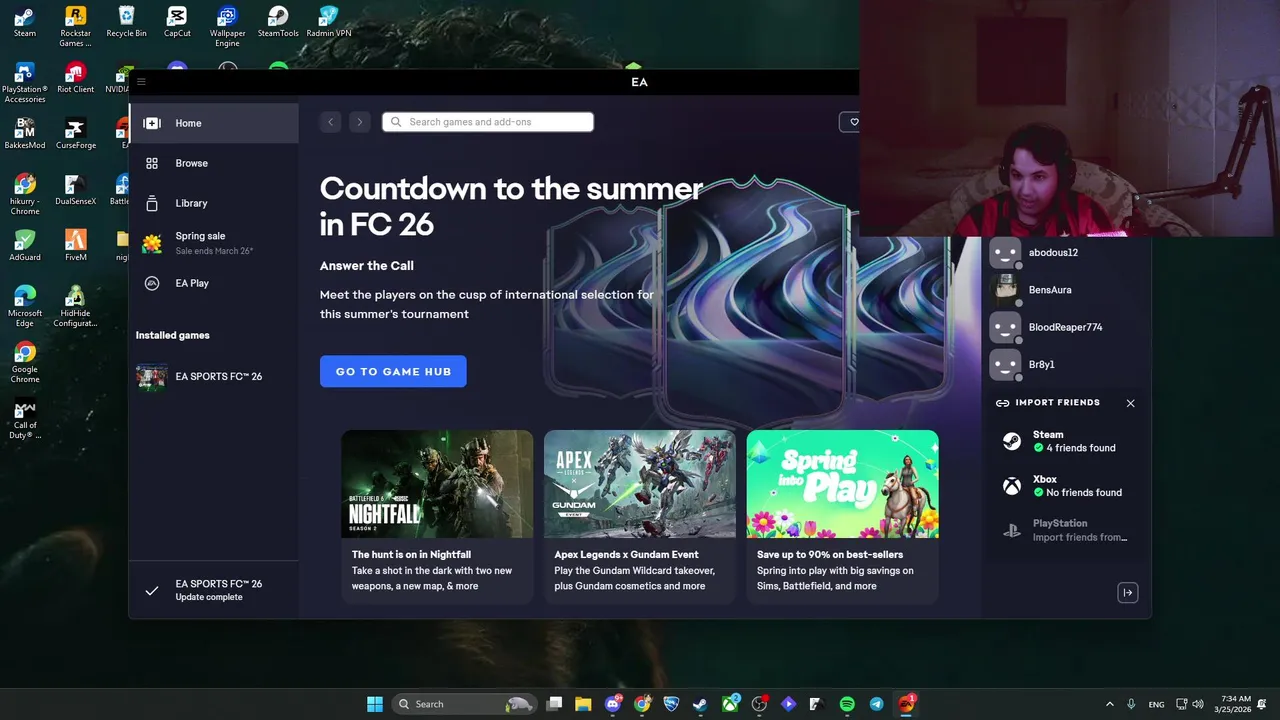Open DualSenseX desktop shortcut
This screenshot has height=720, width=1280.
[75, 189]
